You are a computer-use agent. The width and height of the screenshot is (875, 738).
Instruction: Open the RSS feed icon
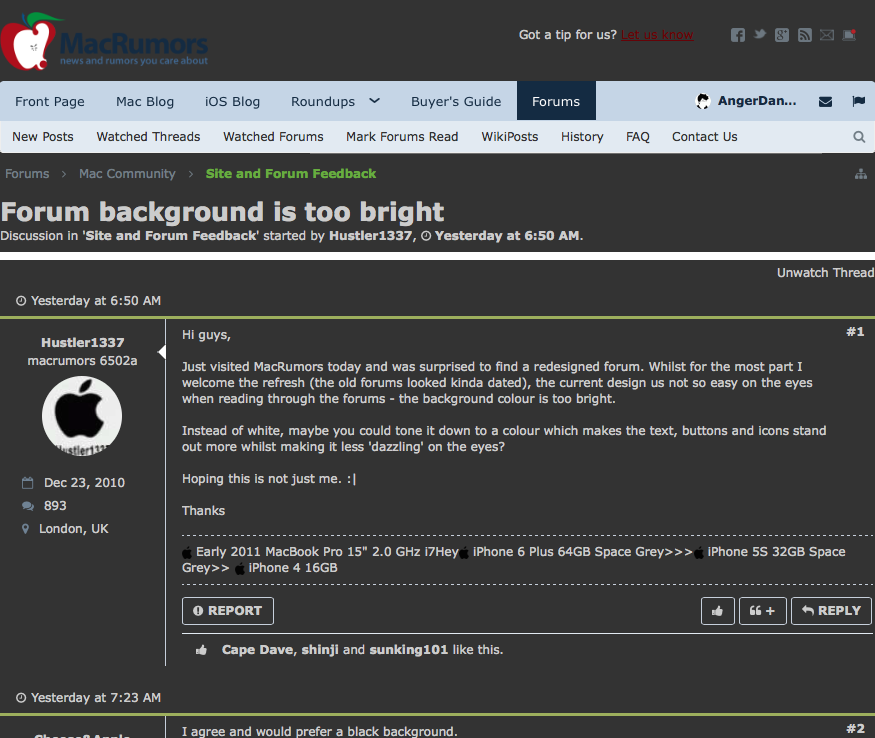(x=805, y=35)
